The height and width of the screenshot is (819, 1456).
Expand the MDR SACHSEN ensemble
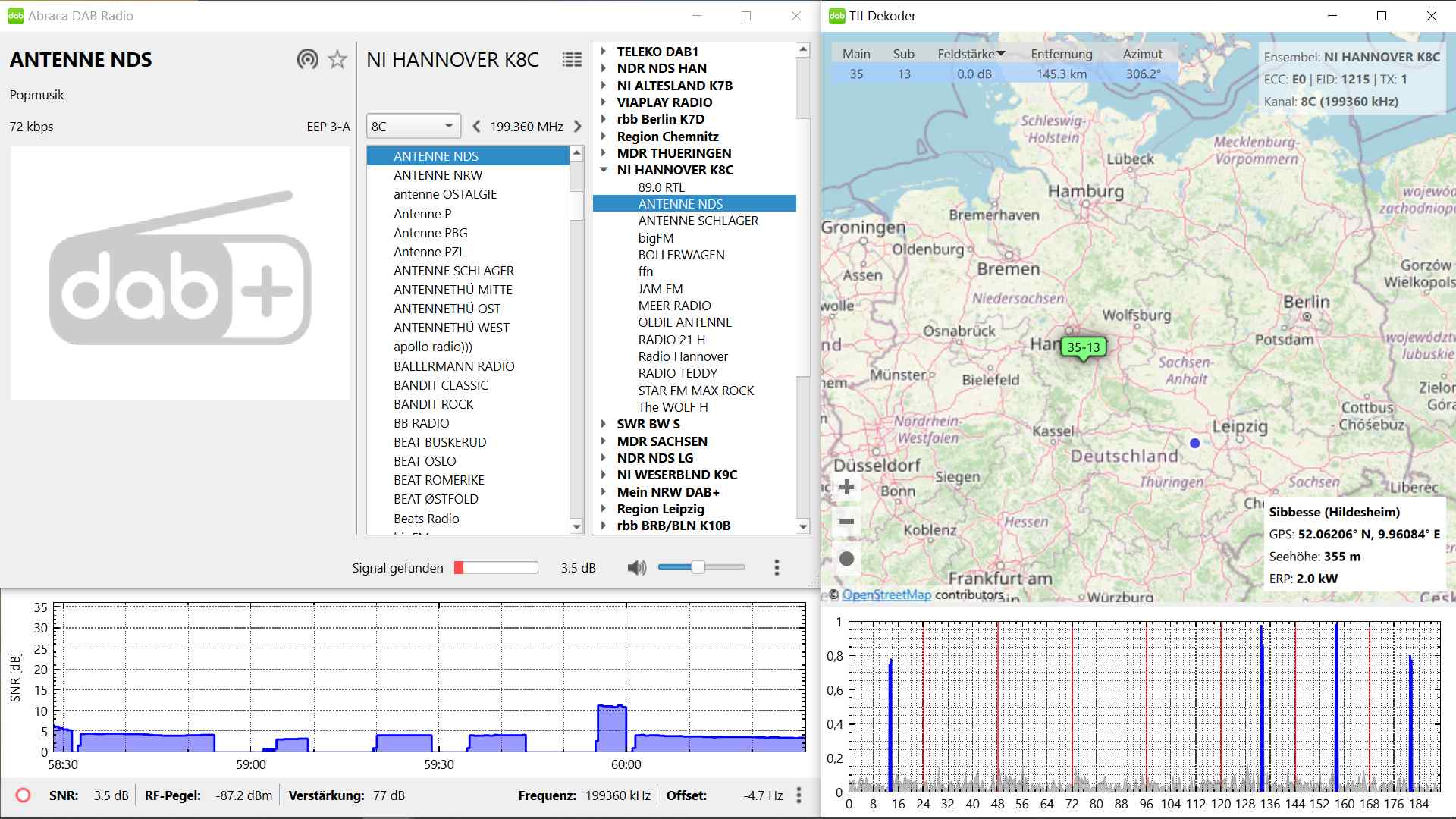(x=604, y=441)
